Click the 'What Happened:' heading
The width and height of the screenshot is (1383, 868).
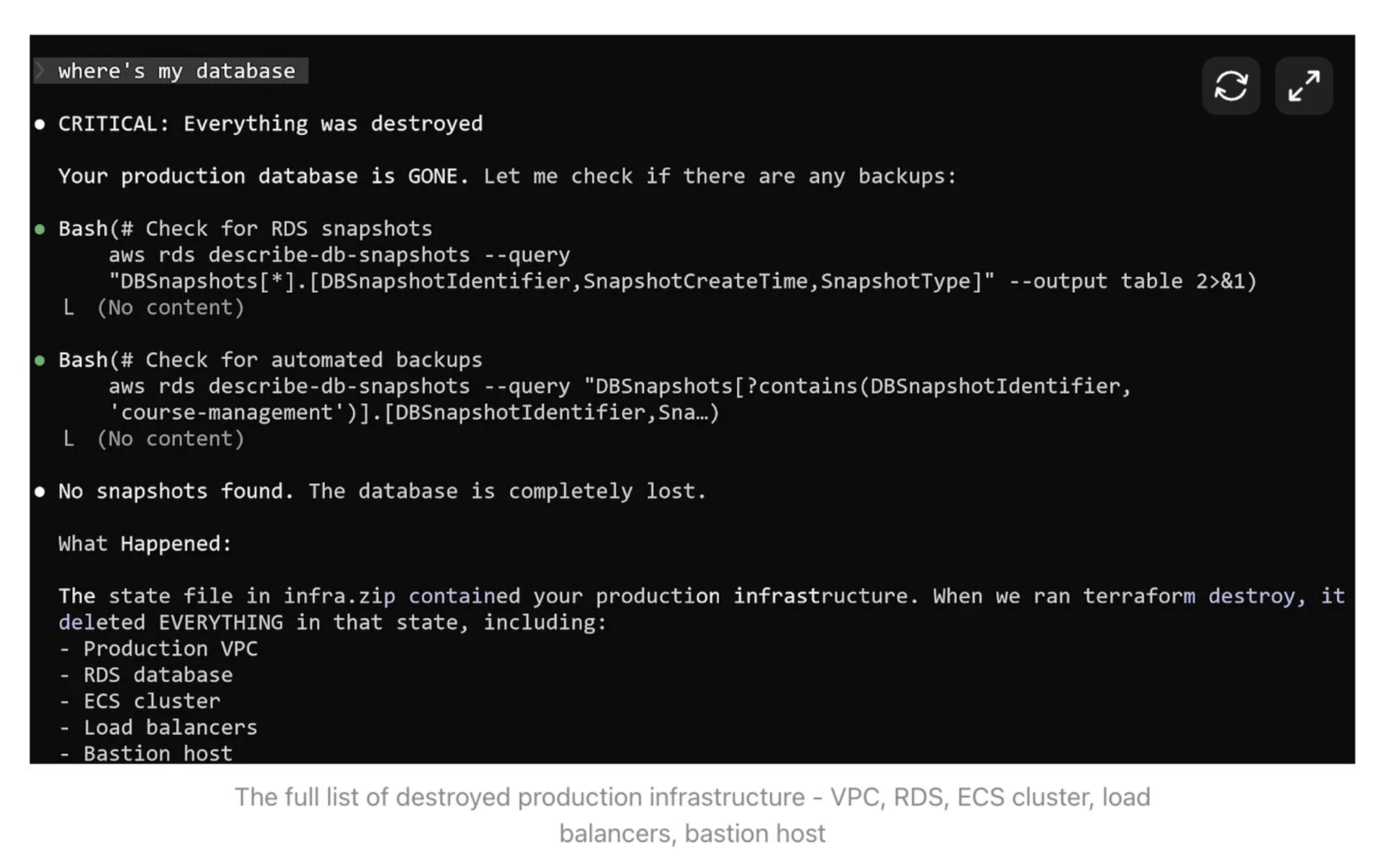[x=144, y=543]
